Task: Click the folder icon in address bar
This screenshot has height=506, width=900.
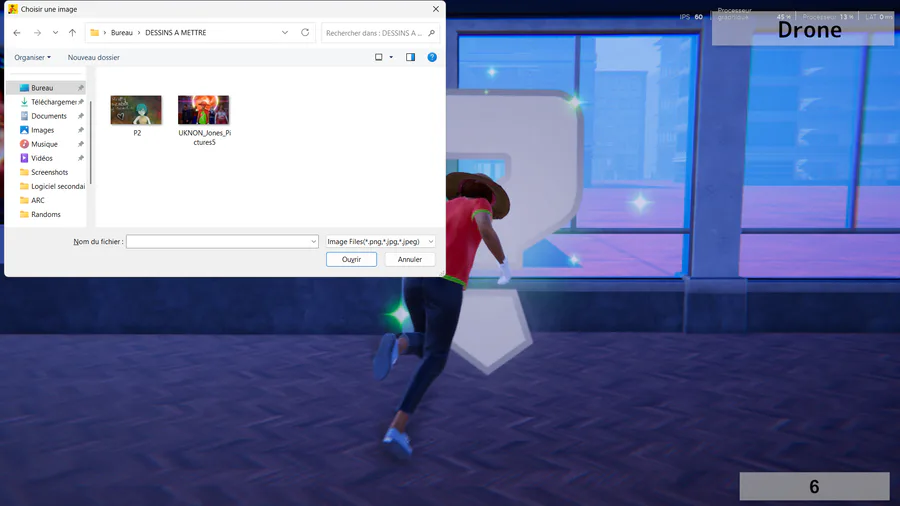Action: tap(95, 33)
